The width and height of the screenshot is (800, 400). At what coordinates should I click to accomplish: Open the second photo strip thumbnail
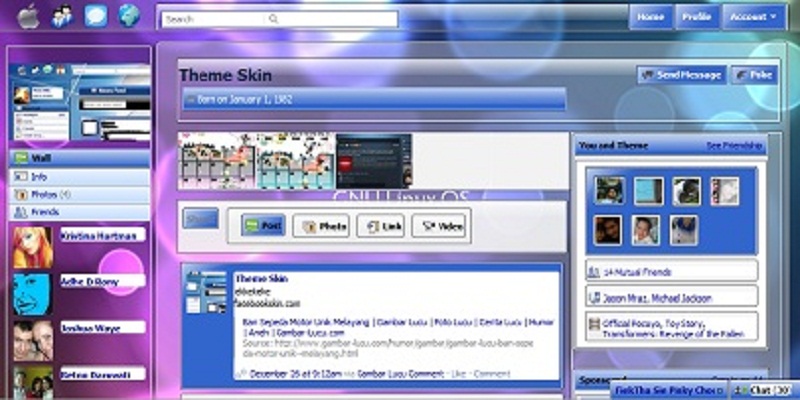click(x=295, y=161)
